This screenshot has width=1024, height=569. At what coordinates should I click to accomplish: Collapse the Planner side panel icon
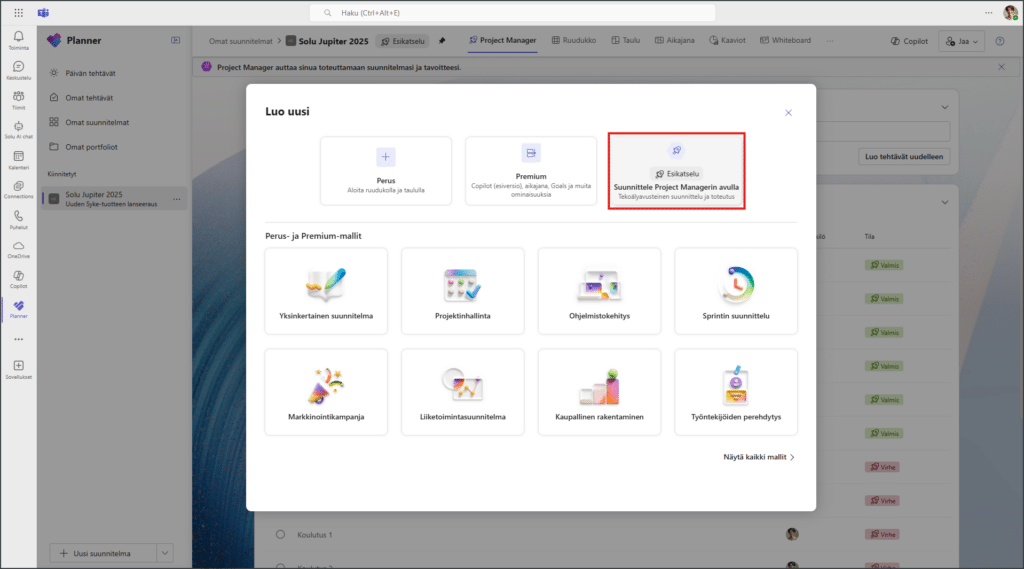[176, 41]
